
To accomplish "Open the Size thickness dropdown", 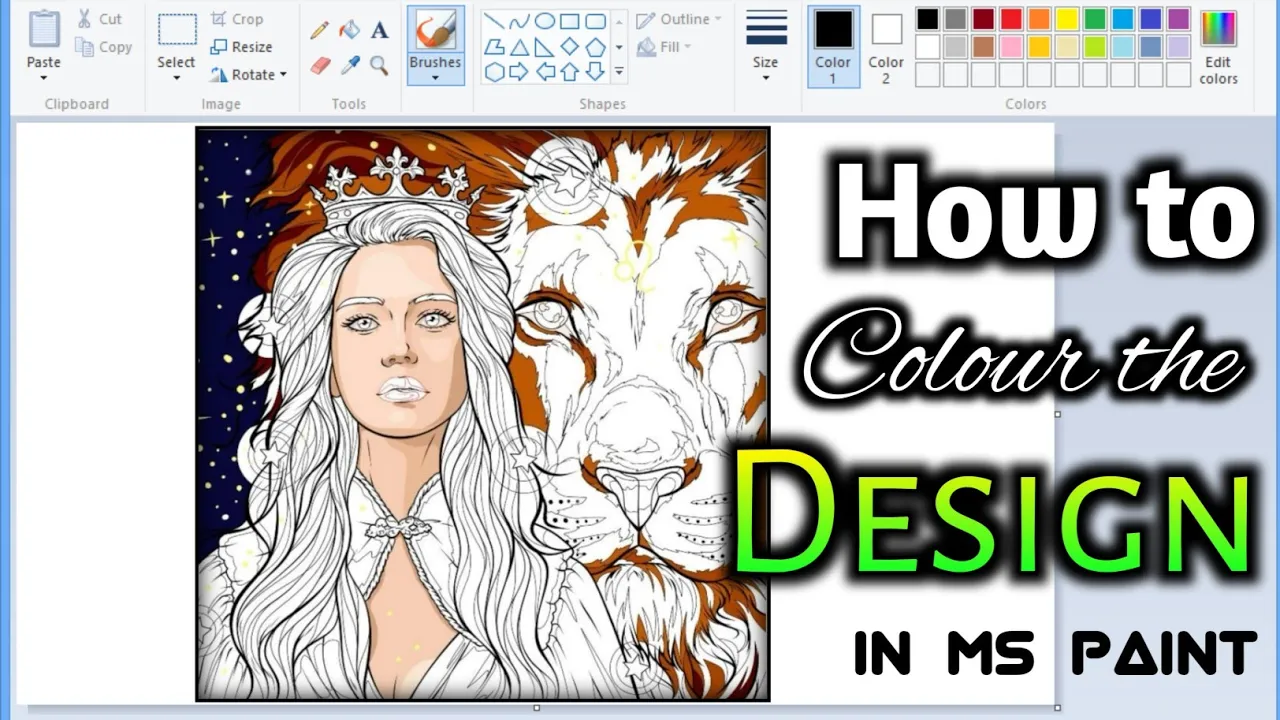I will (766, 45).
